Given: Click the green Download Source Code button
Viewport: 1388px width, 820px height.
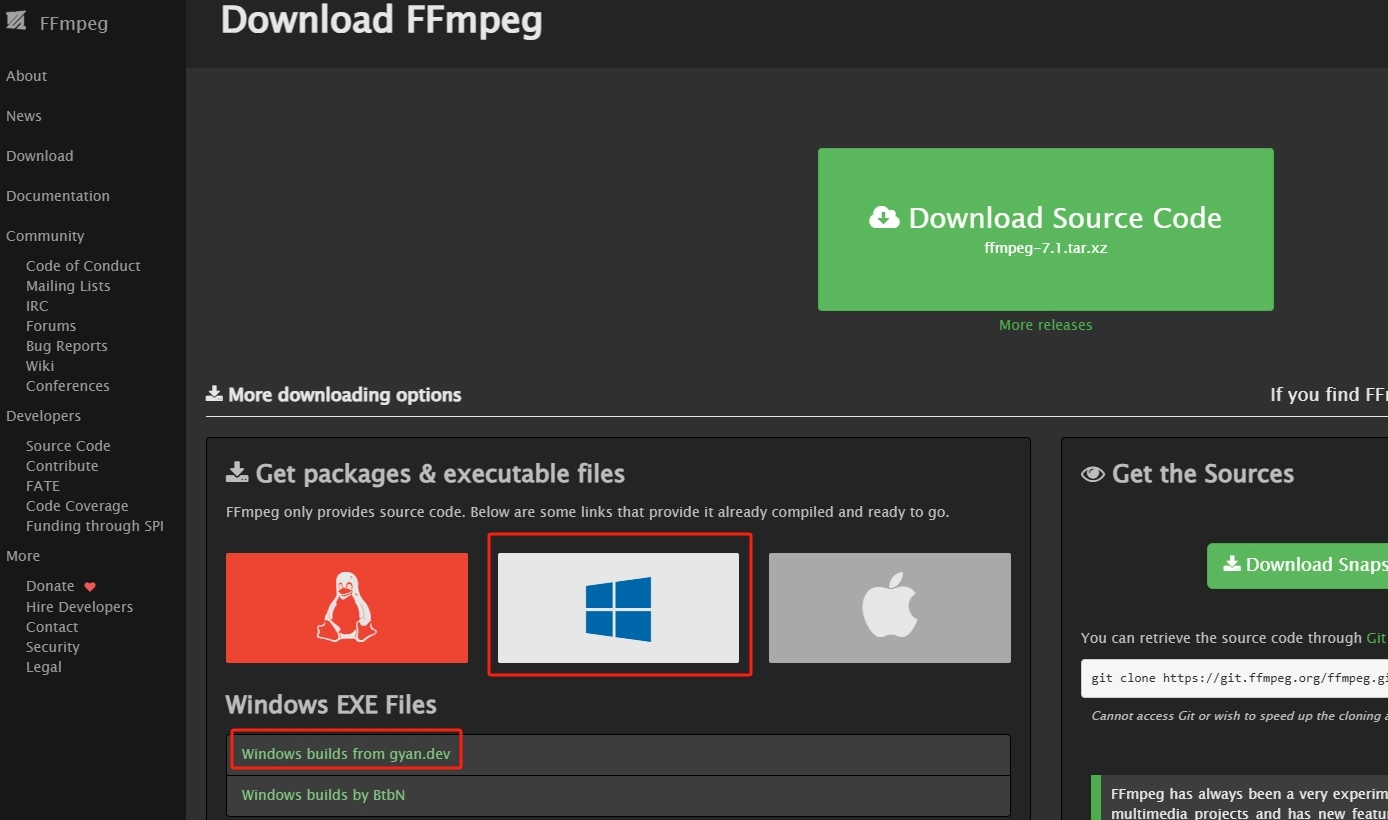Looking at the screenshot, I should click(1045, 229).
